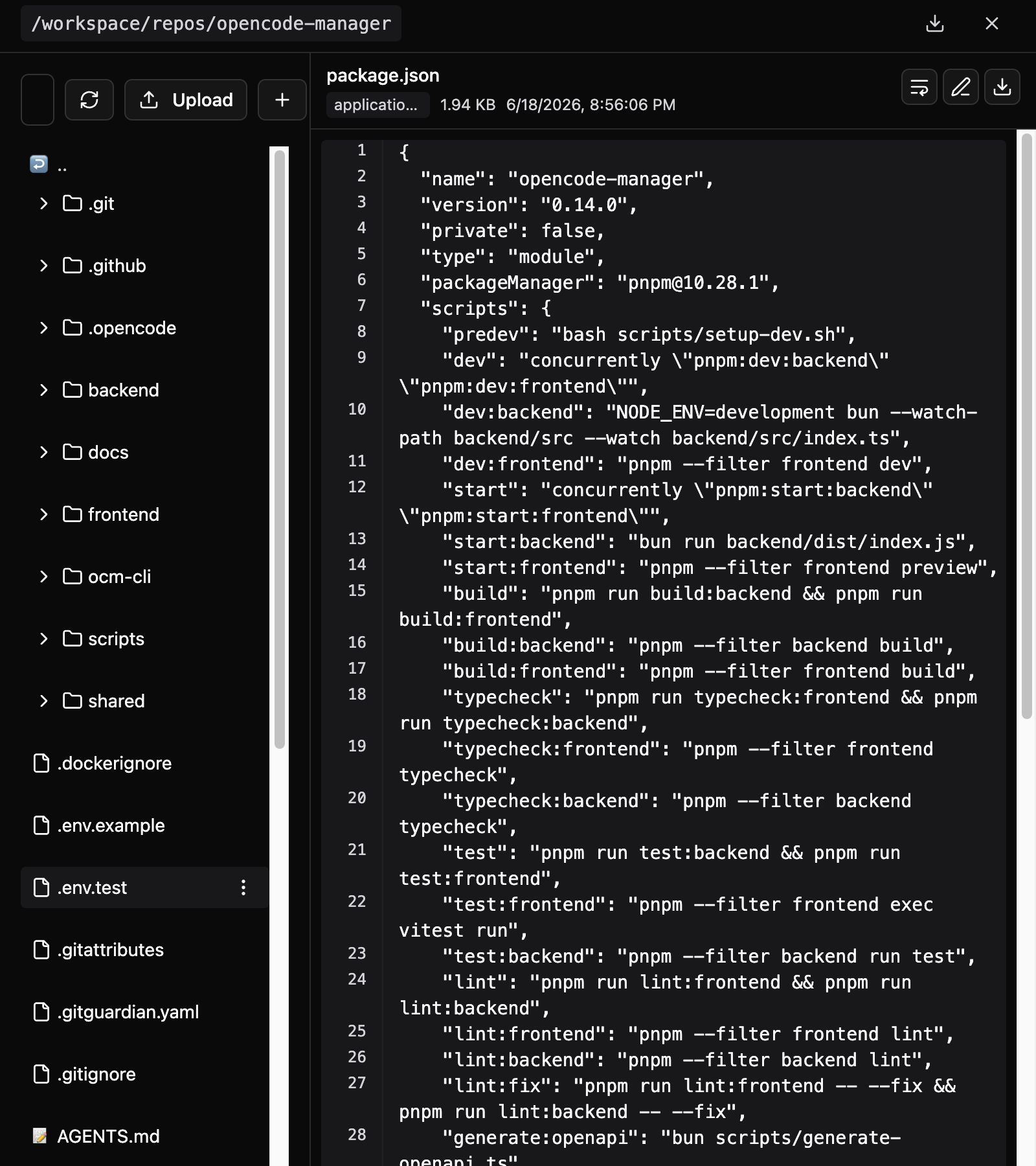Edit package.json with the pencil icon
The image size is (1036, 1166).
pos(961,87)
